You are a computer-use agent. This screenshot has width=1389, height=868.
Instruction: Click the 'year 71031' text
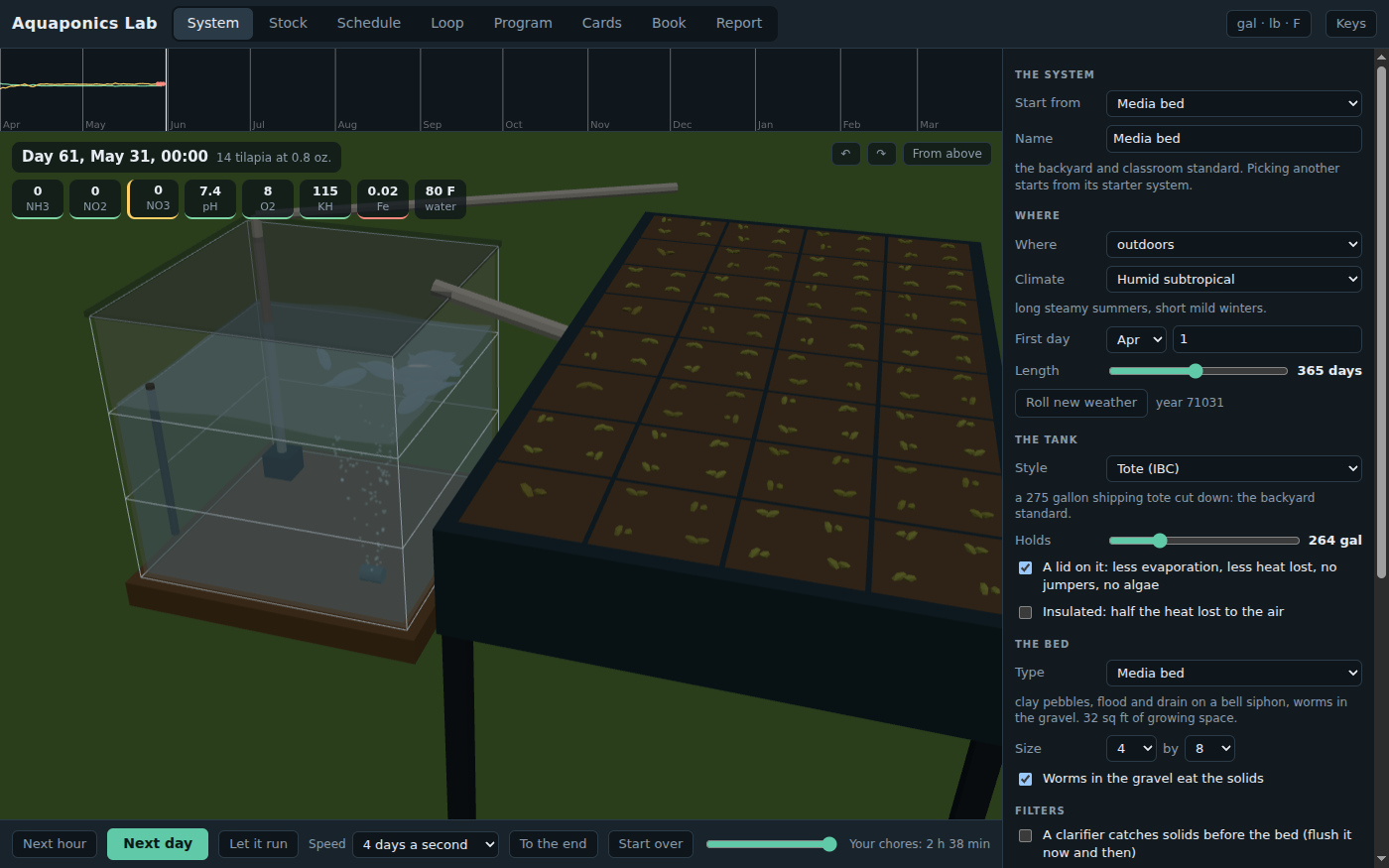[1190, 403]
